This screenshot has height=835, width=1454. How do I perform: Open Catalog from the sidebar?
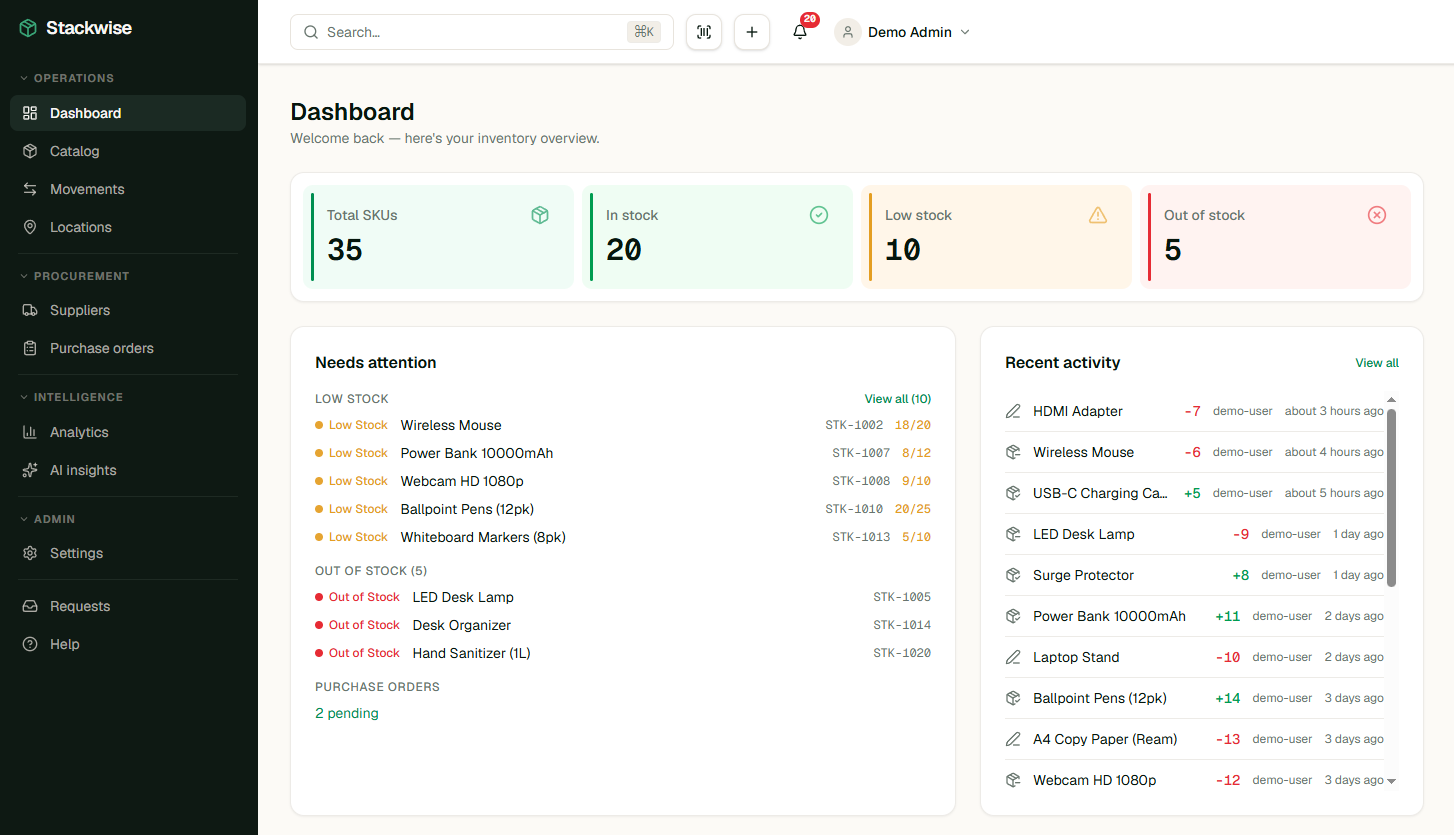74,151
